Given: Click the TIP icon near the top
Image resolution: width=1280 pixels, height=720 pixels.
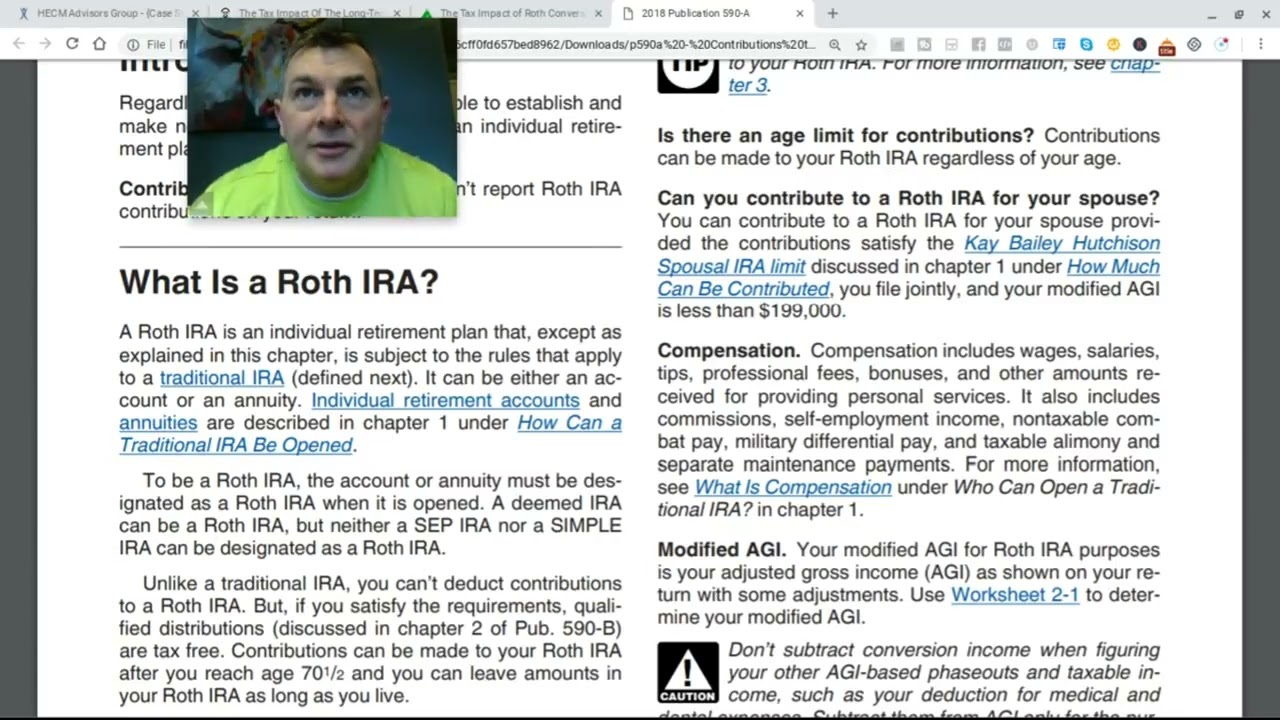Looking at the screenshot, I should click(x=688, y=76).
